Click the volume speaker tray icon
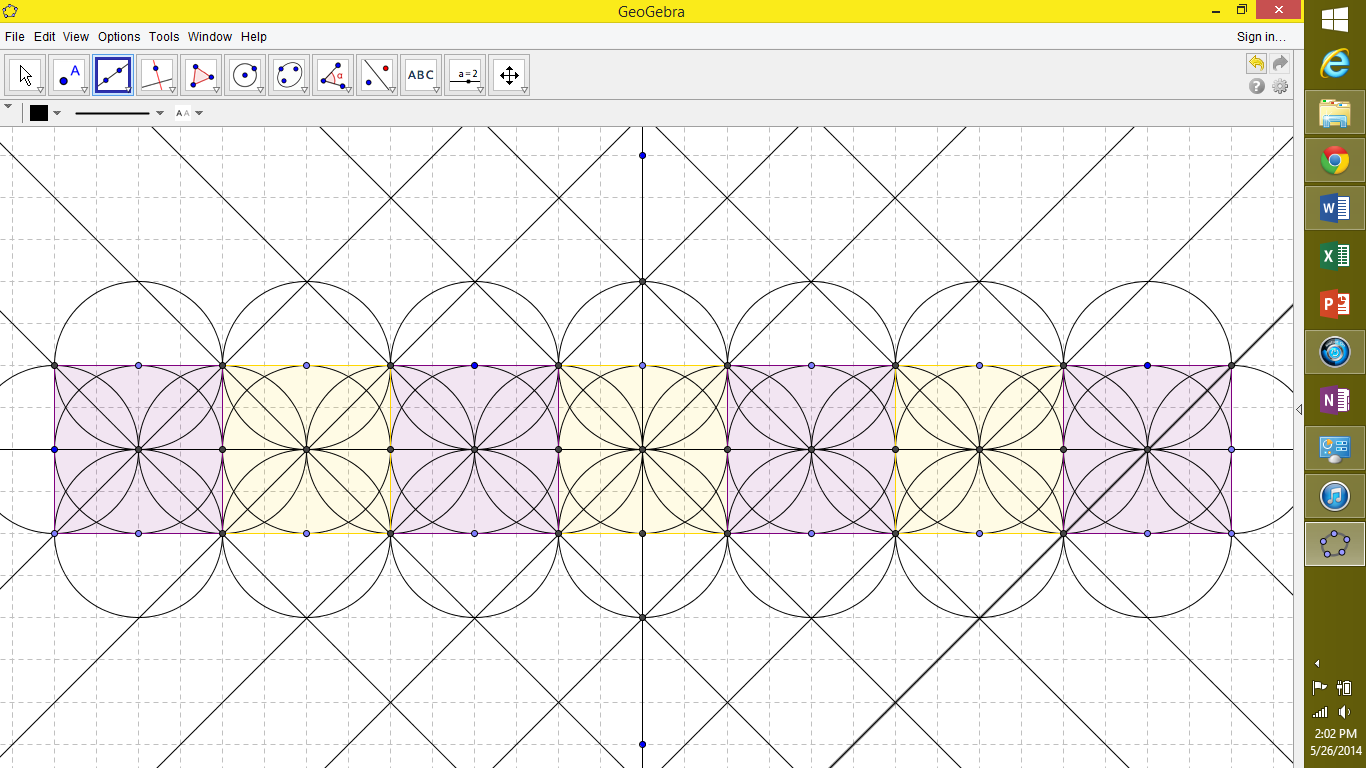This screenshot has height=768, width=1366. (x=1345, y=712)
